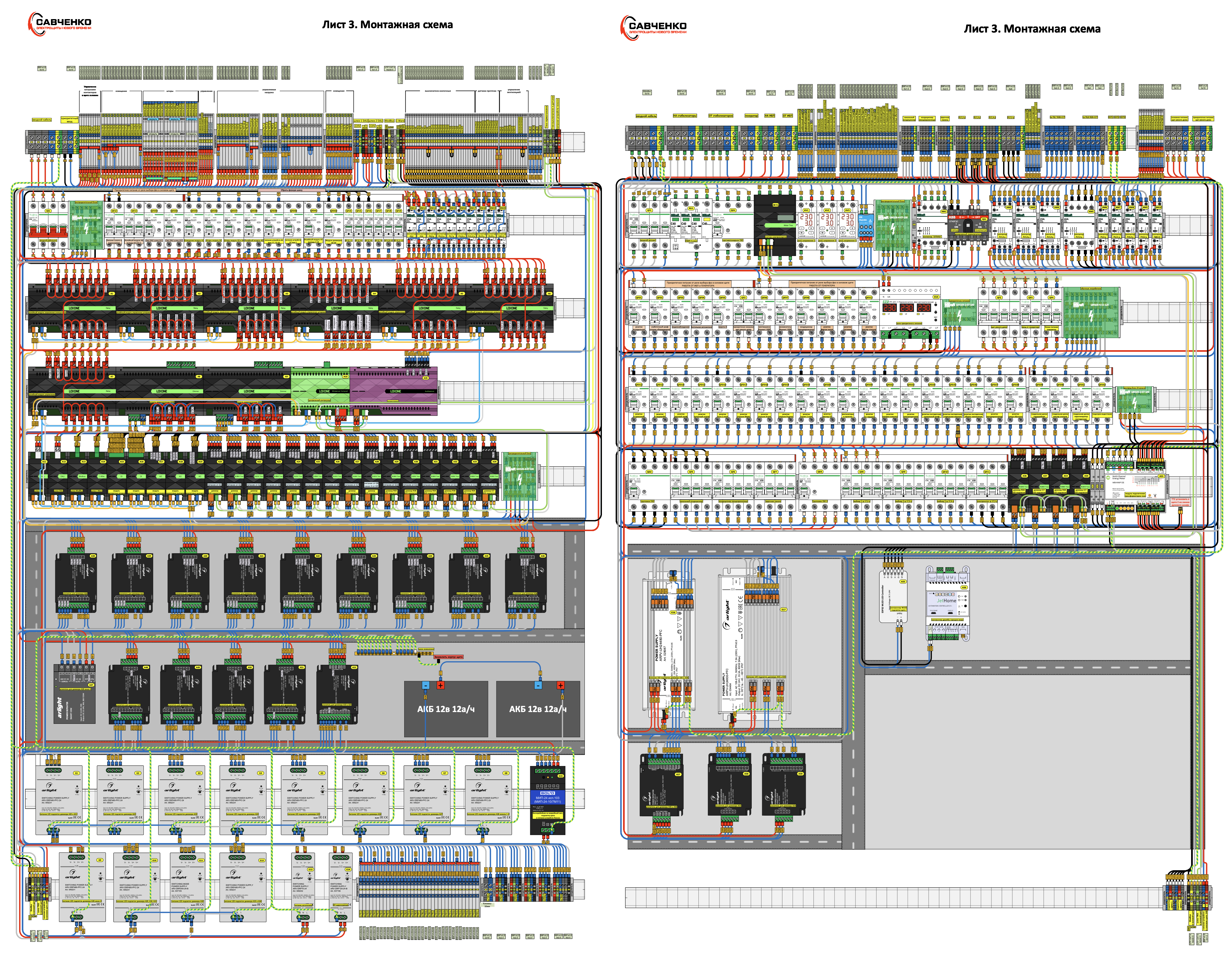Screen dimensions: 1232x955
Task: Select the right АКБ 12в 12а/ч battery
Action: coord(538,709)
